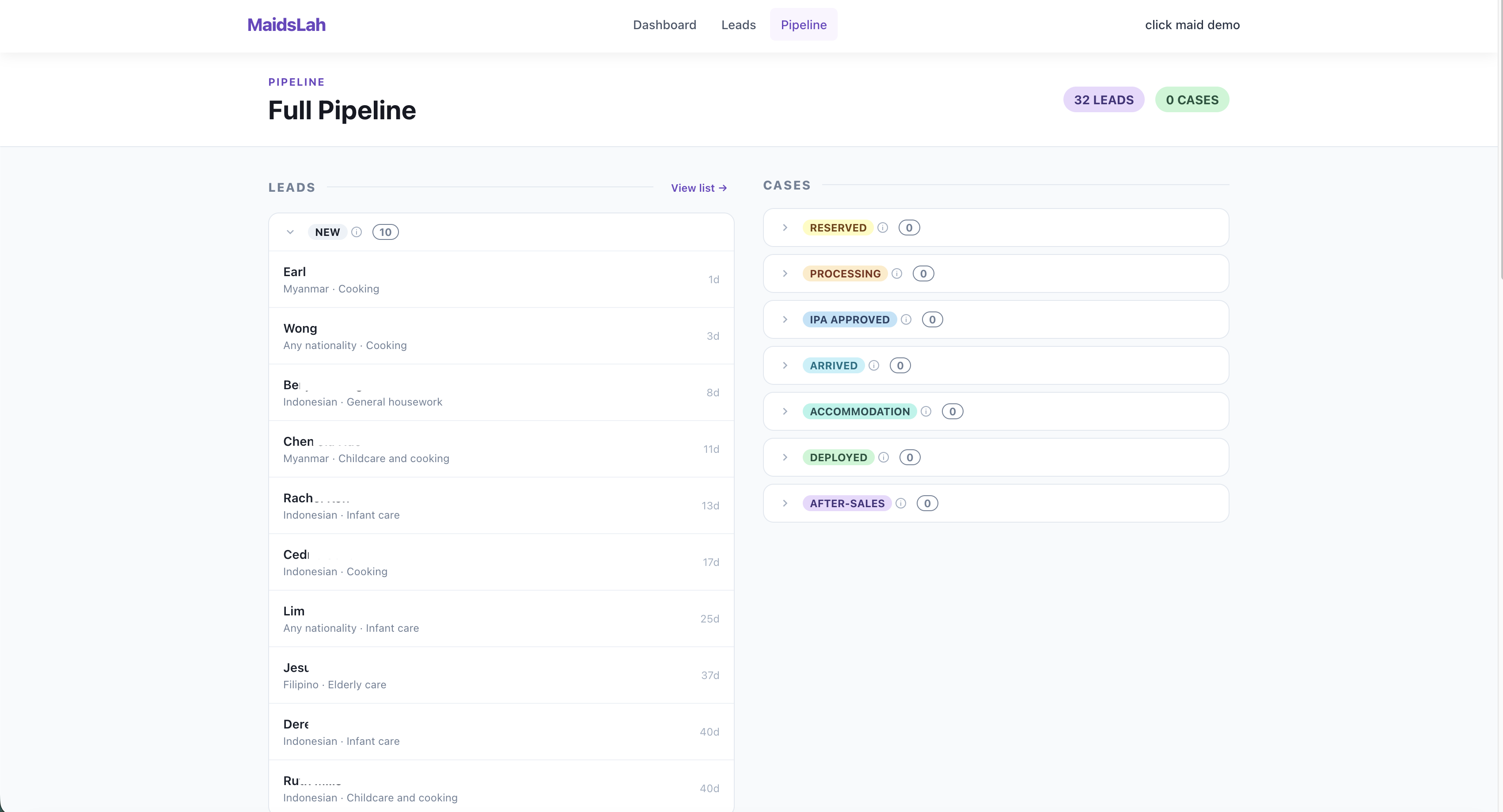Viewport: 1503px width, 812px height.
Task: Select the Pipeline tab
Action: point(804,24)
